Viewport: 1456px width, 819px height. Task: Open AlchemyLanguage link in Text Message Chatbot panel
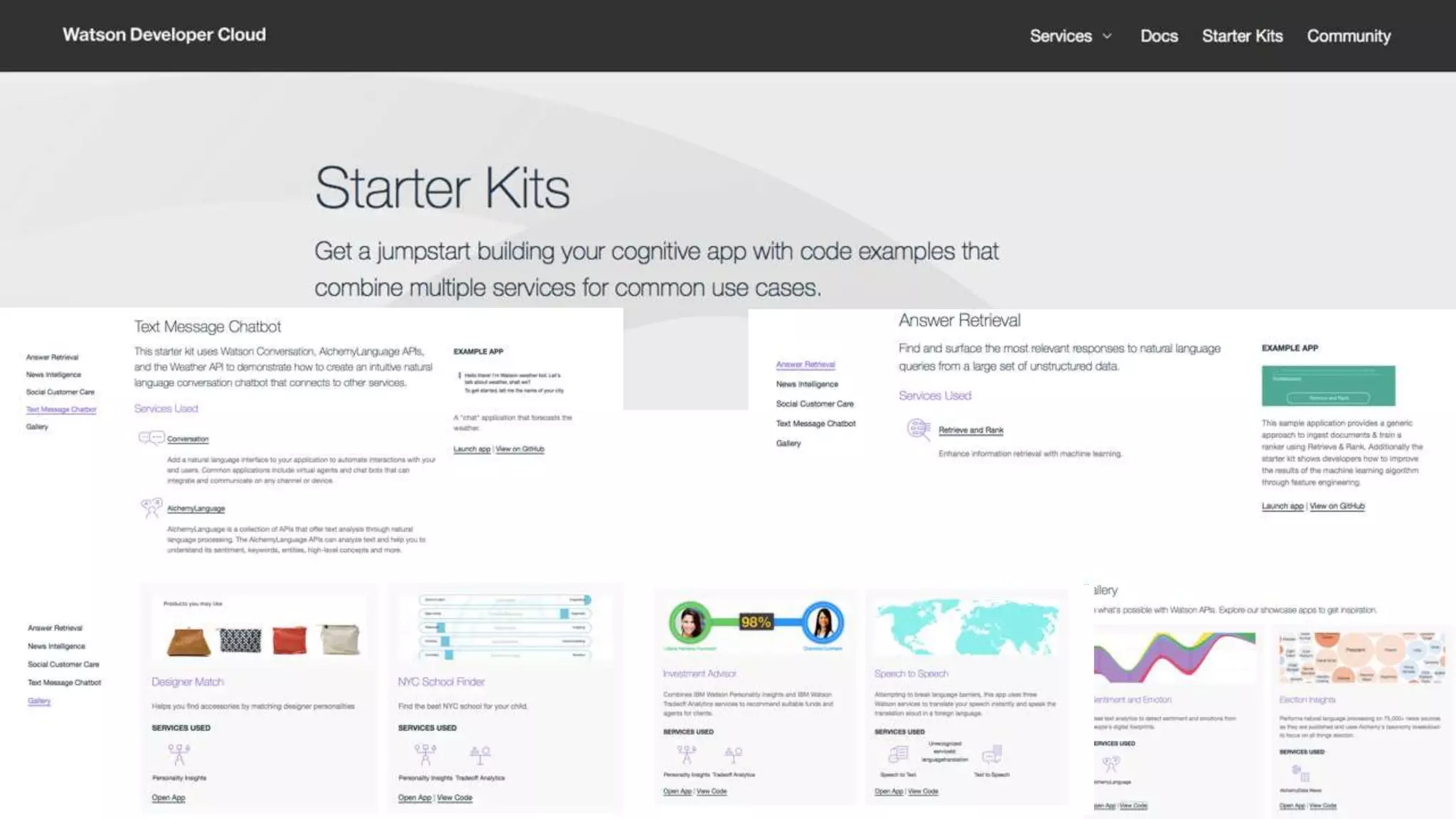coord(196,509)
